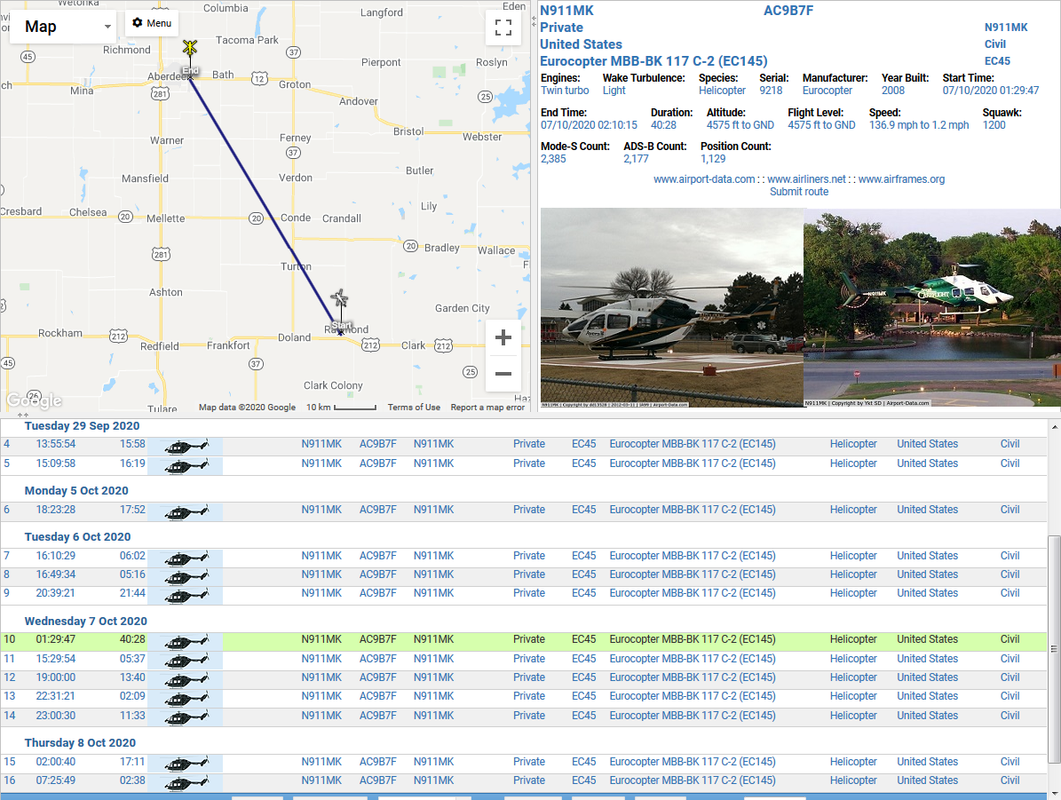Select flight time 20:39:21 in row 9

(x=55, y=593)
